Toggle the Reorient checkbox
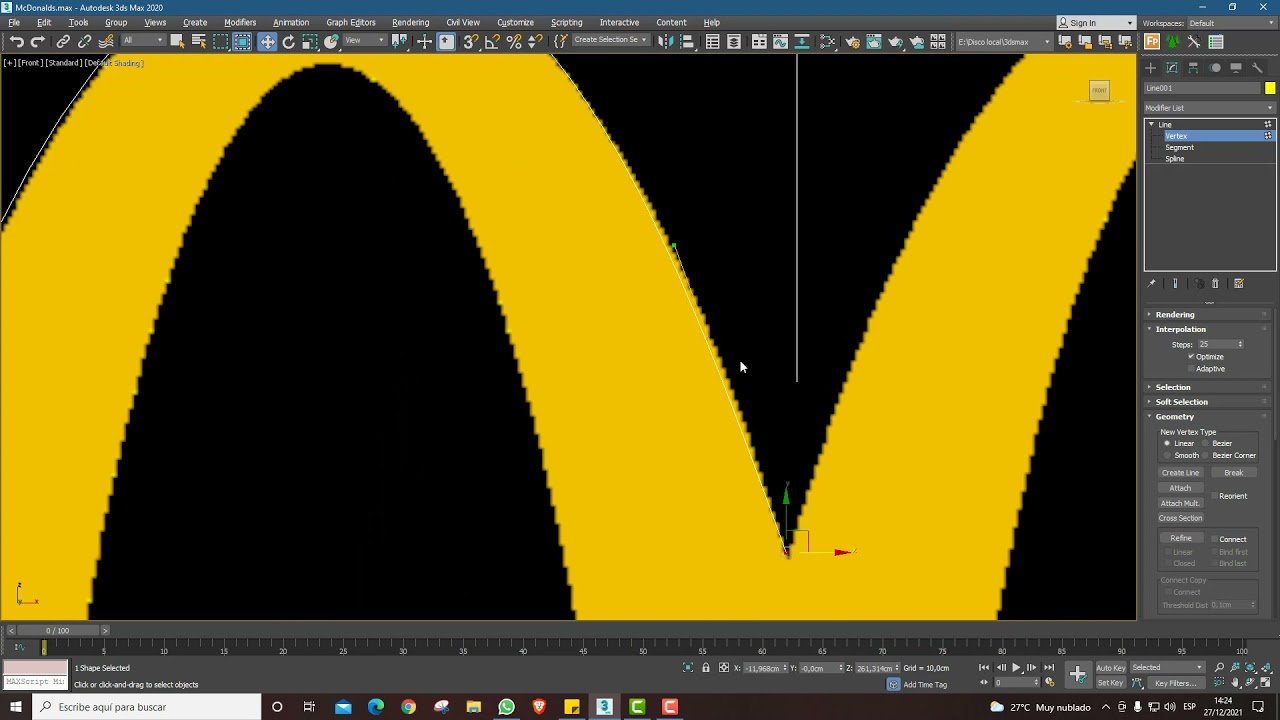 1213,497
